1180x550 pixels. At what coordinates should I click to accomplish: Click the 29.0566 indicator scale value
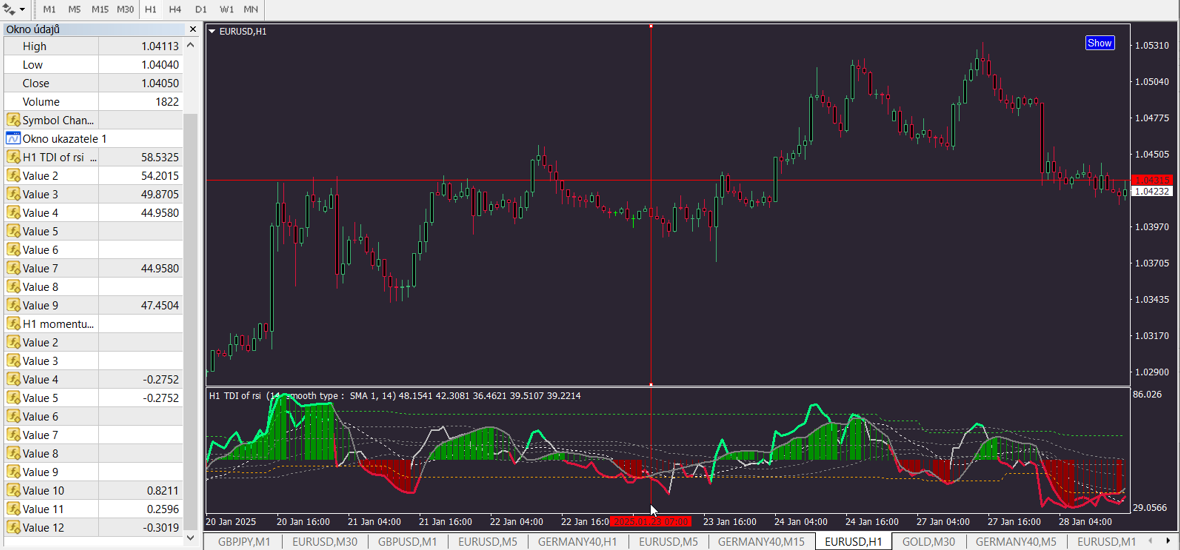(1151, 508)
